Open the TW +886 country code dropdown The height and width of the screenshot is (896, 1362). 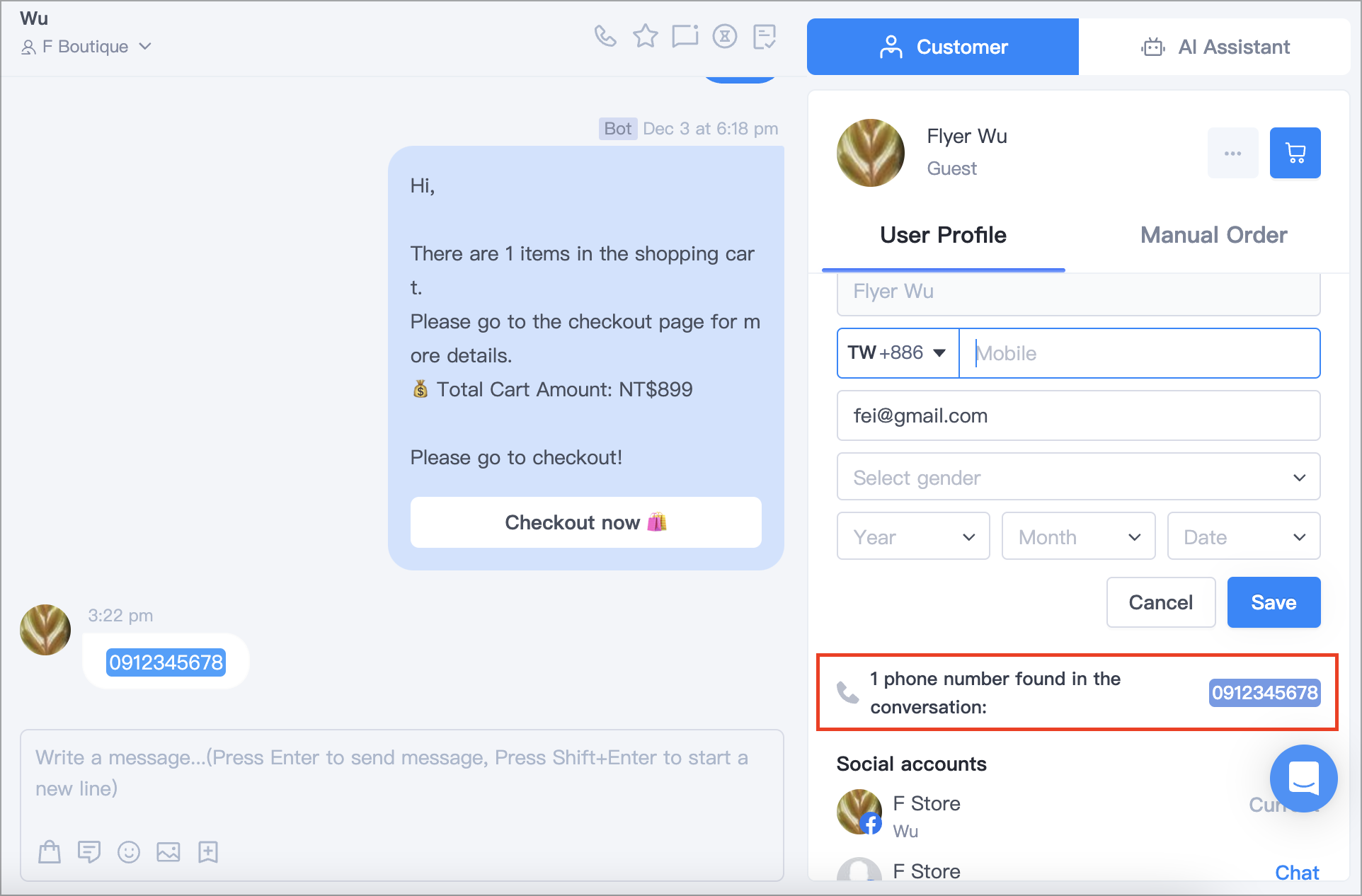point(898,352)
